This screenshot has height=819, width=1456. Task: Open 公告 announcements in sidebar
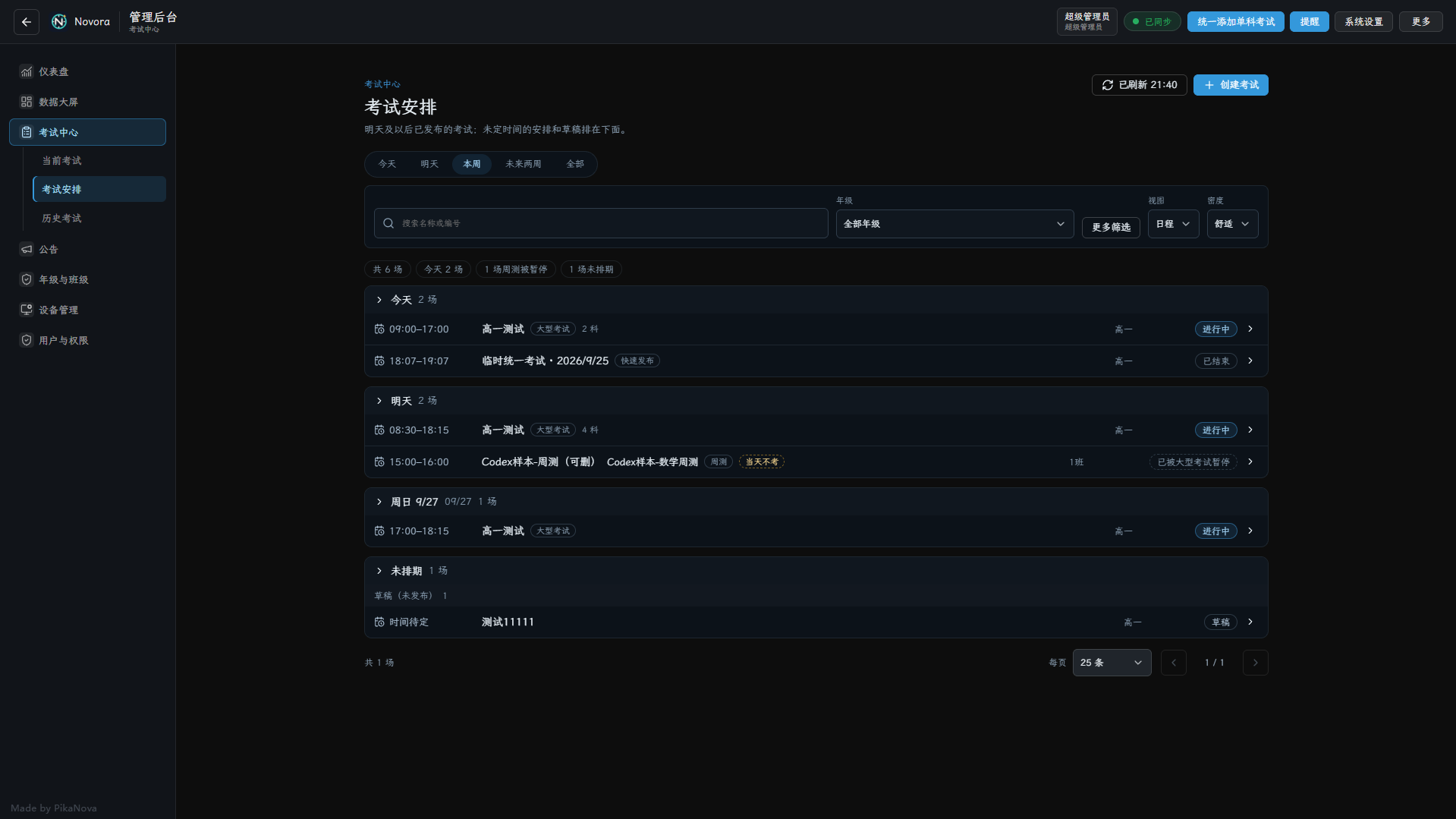pyautogui.click(x=87, y=249)
